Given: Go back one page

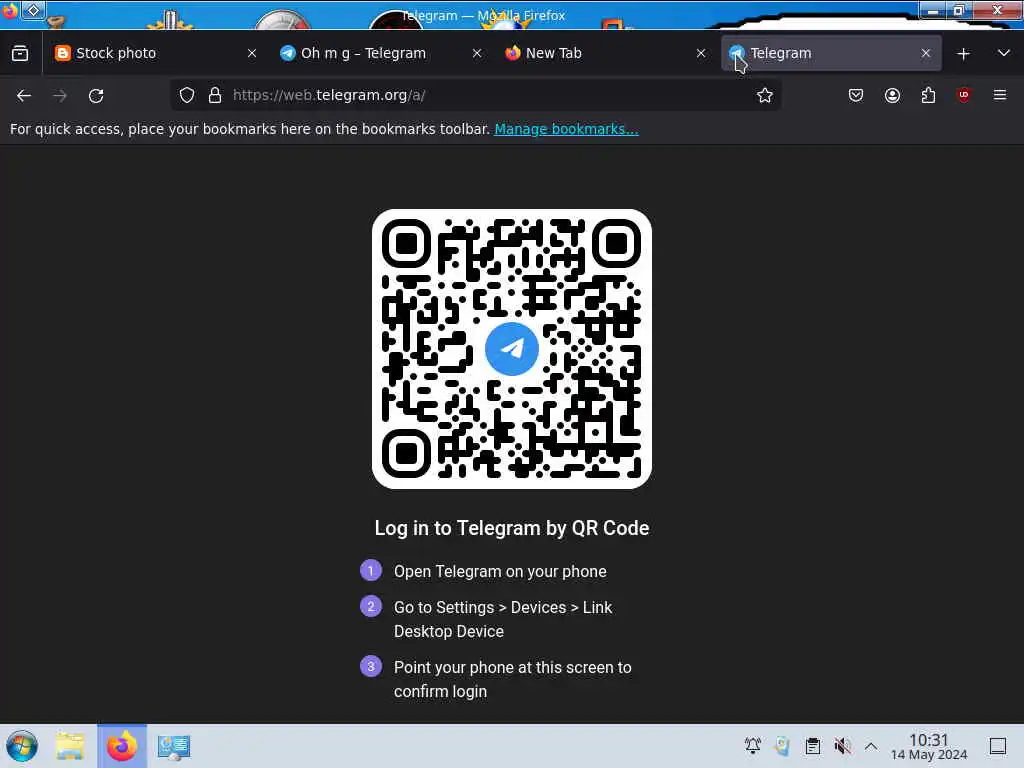Looking at the screenshot, I should pyautogui.click(x=24, y=96).
